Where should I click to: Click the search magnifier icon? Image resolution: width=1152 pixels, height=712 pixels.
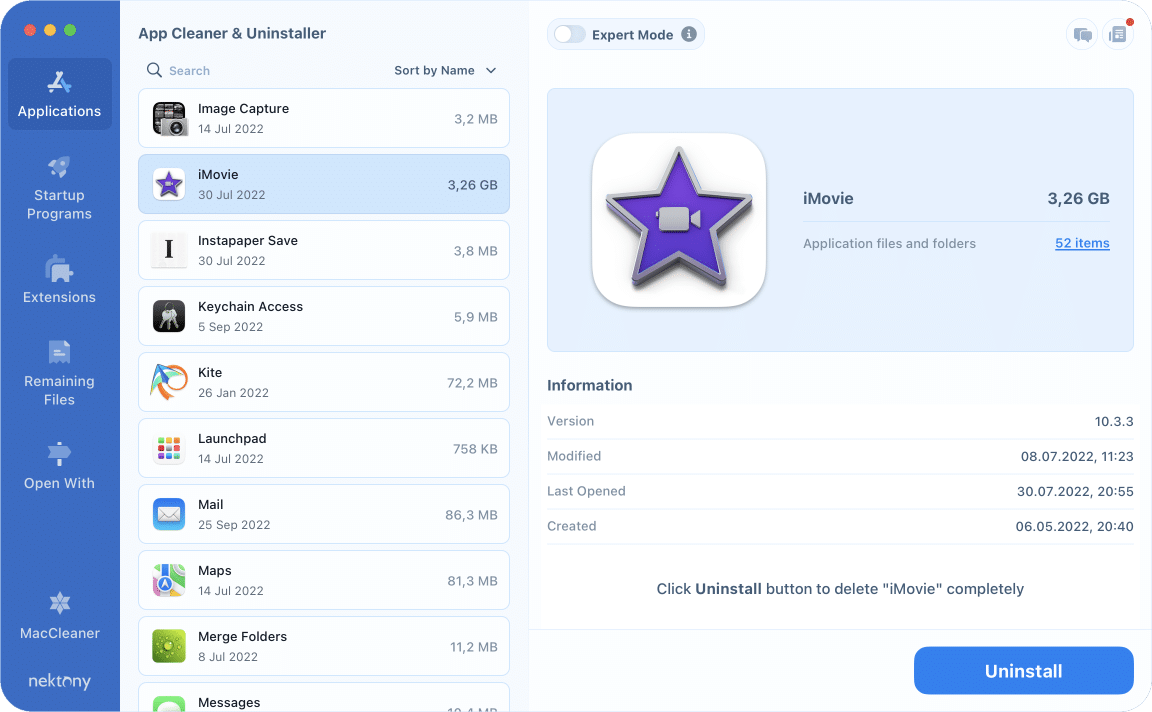pyautogui.click(x=154, y=70)
